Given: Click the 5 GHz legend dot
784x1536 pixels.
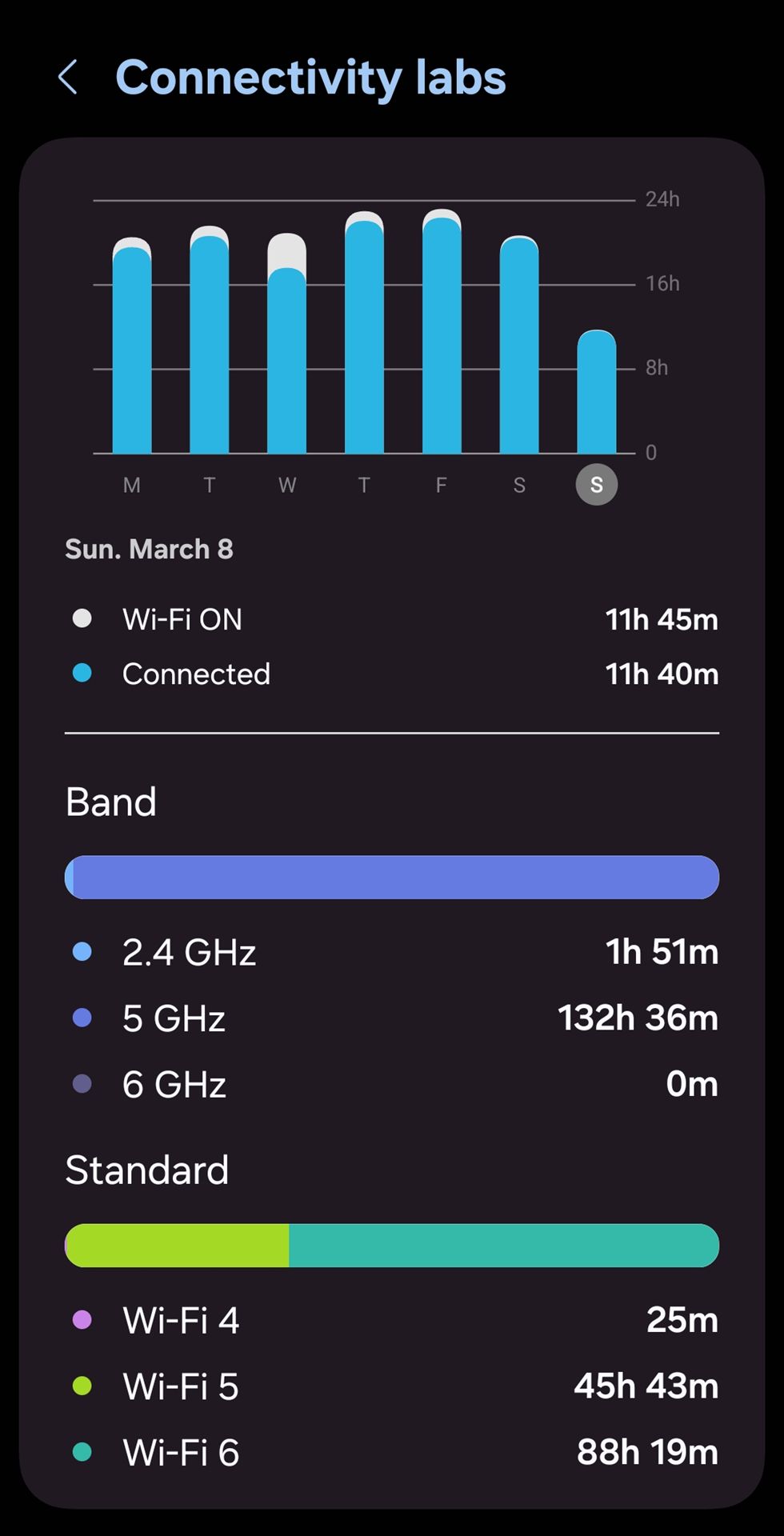Looking at the screenshot, I should 82,1018.
